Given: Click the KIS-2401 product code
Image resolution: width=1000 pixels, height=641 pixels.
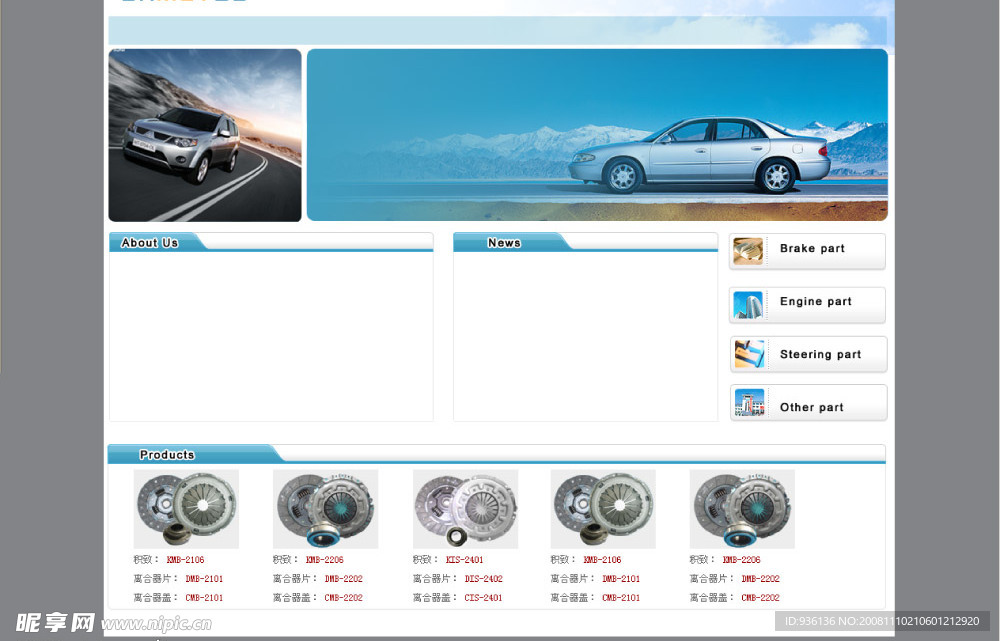Looking at the screenshot, I should [464, 560].
